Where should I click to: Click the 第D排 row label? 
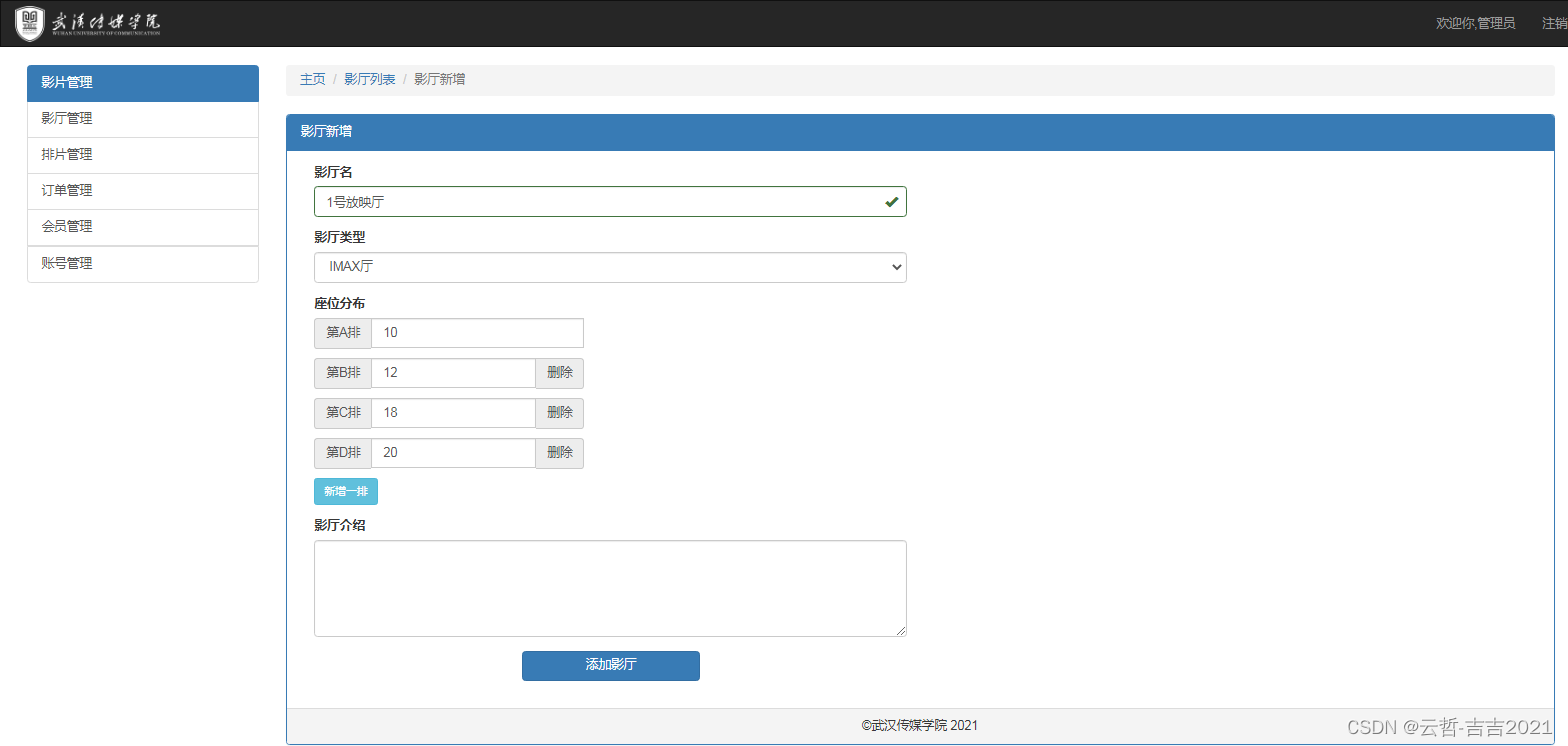[x=343, y=453]
